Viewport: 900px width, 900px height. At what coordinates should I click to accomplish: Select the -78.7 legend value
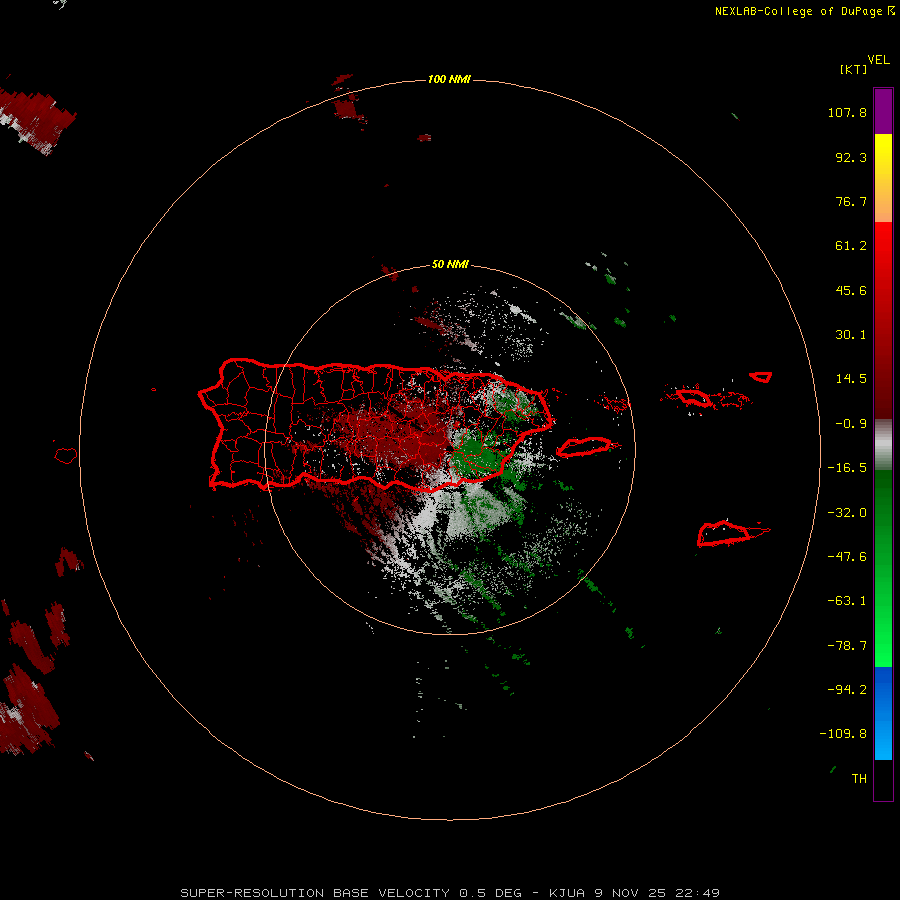click(x=847, y=646)
